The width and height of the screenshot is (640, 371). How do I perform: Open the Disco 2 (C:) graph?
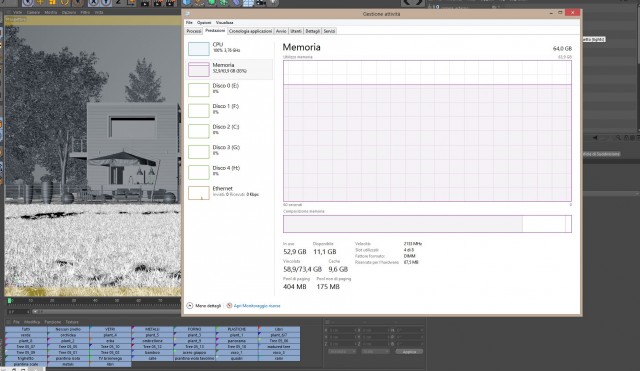[x=230, y=131]
